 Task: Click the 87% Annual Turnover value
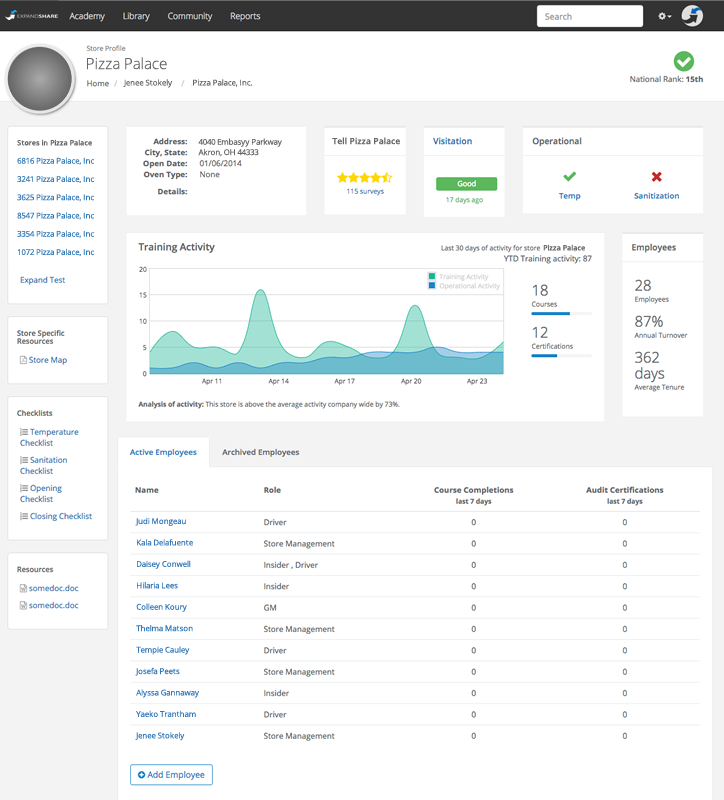(648, 321)
